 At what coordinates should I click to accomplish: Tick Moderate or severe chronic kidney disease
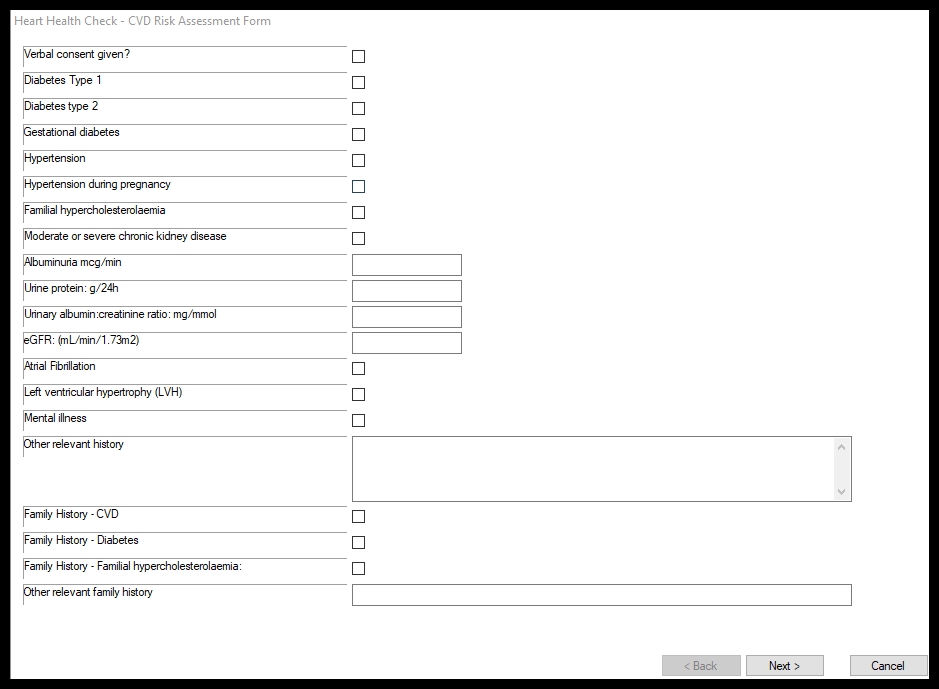click(358, 239)
